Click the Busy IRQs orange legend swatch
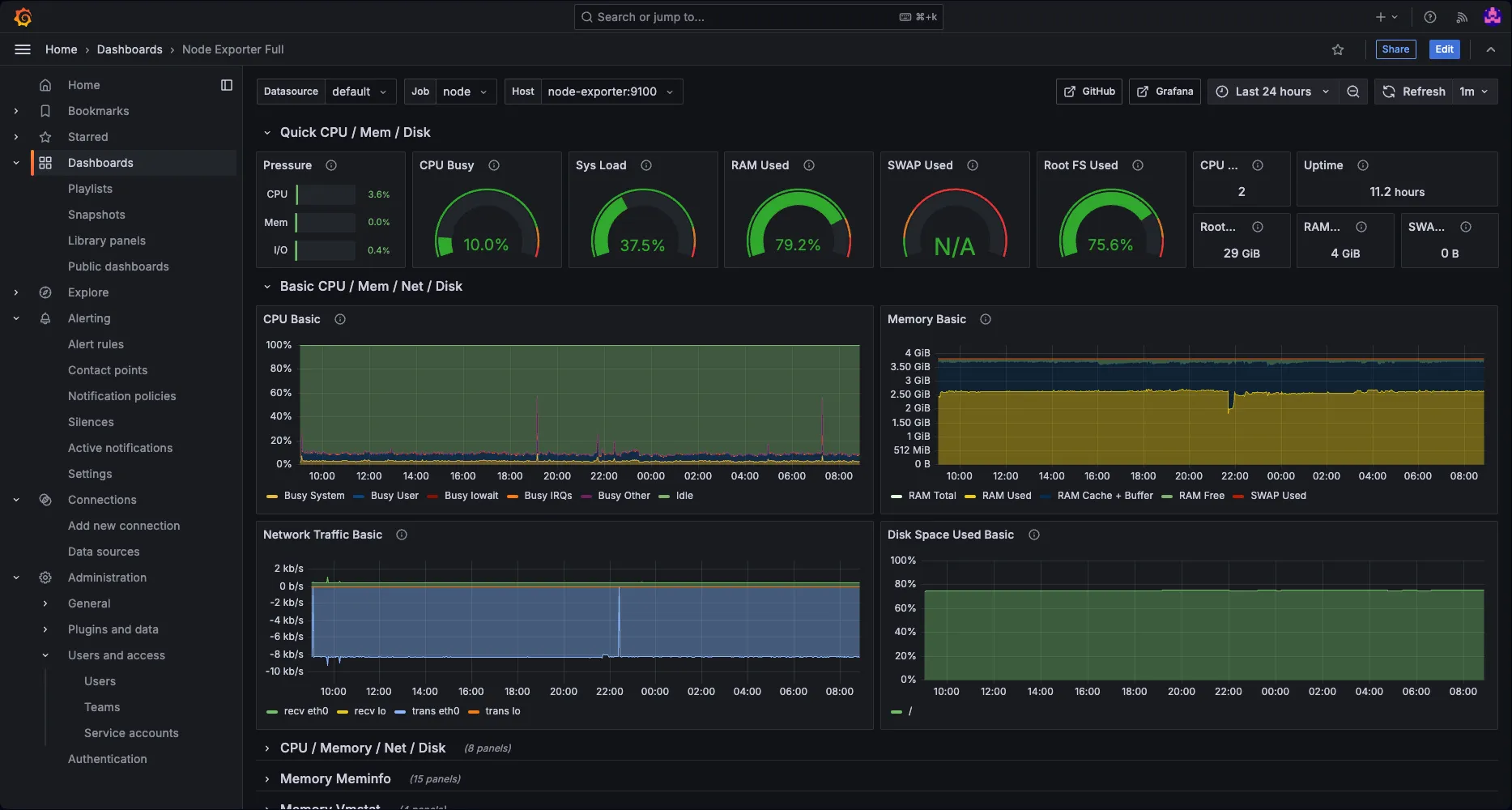Viewport: 1512px width, 810px height. click(513, 497)
